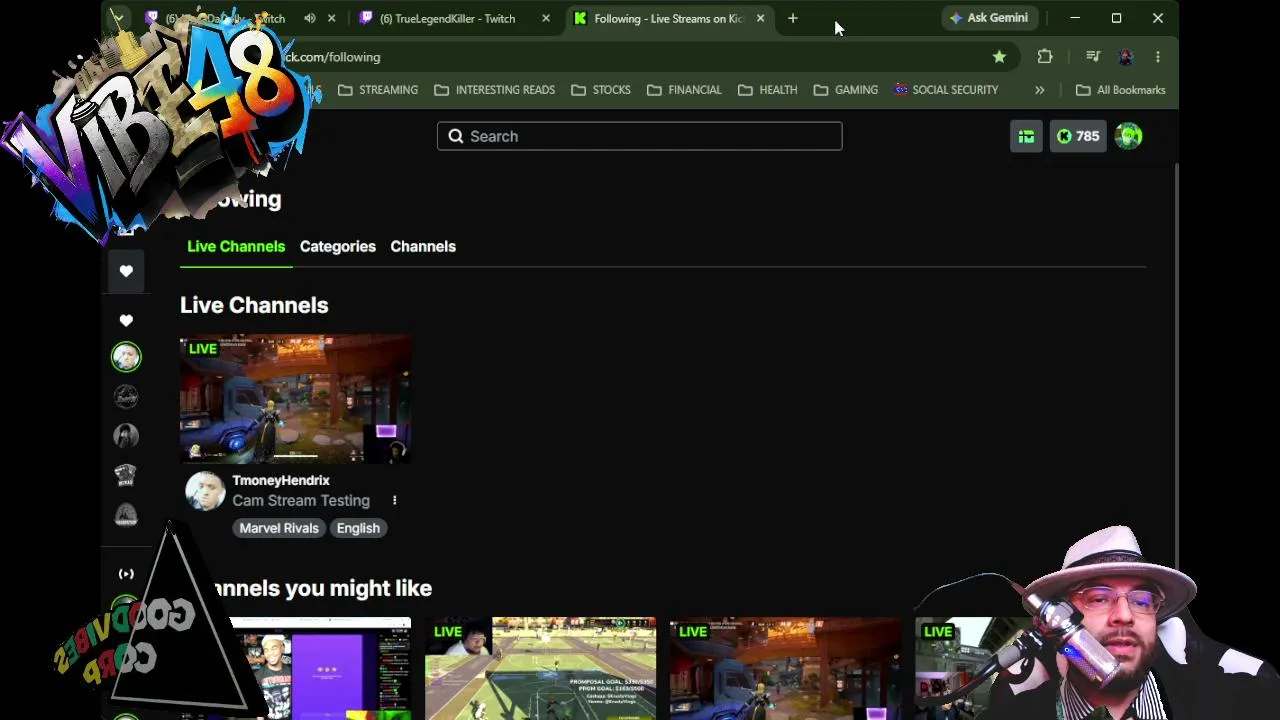Click the Ask Gemini button
The width and height of the screenshot is (1280, 720).
(x=988, y=18)
